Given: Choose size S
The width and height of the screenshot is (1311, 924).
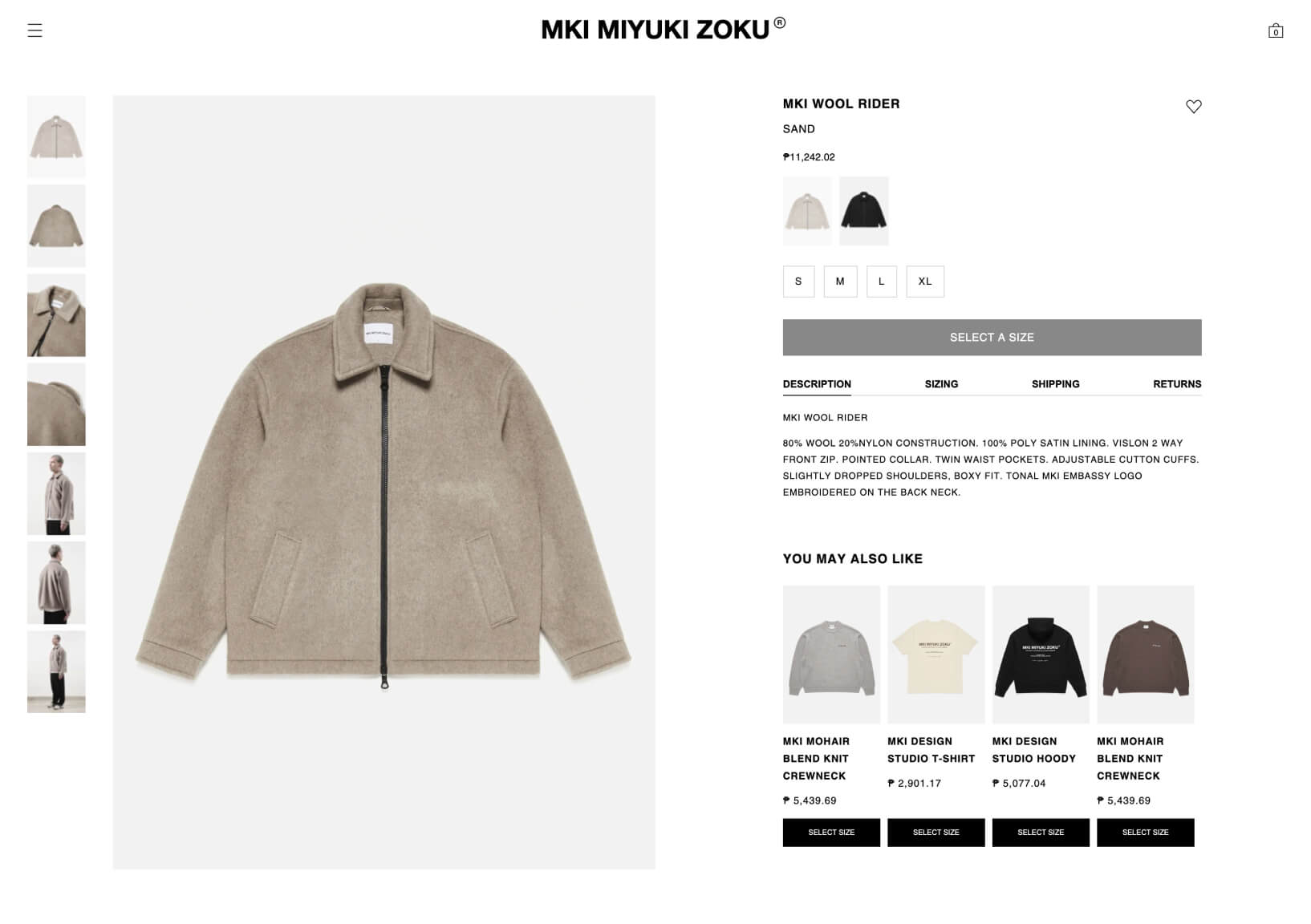Looking at the screenshot, I should click(x=798, y=282).
